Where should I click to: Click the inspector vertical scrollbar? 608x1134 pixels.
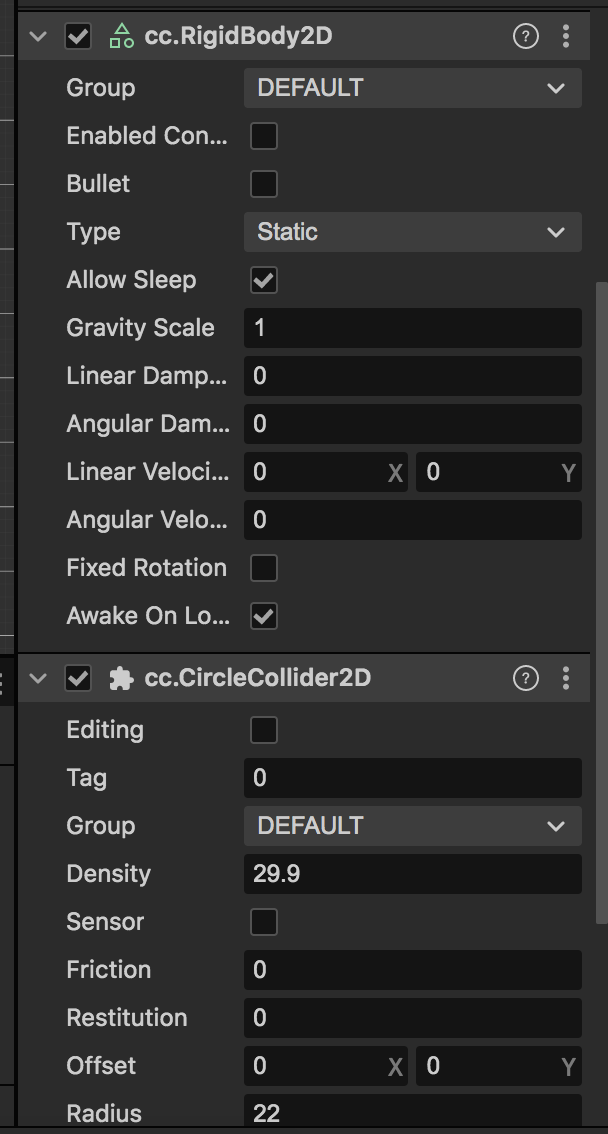tap(601, 602)
